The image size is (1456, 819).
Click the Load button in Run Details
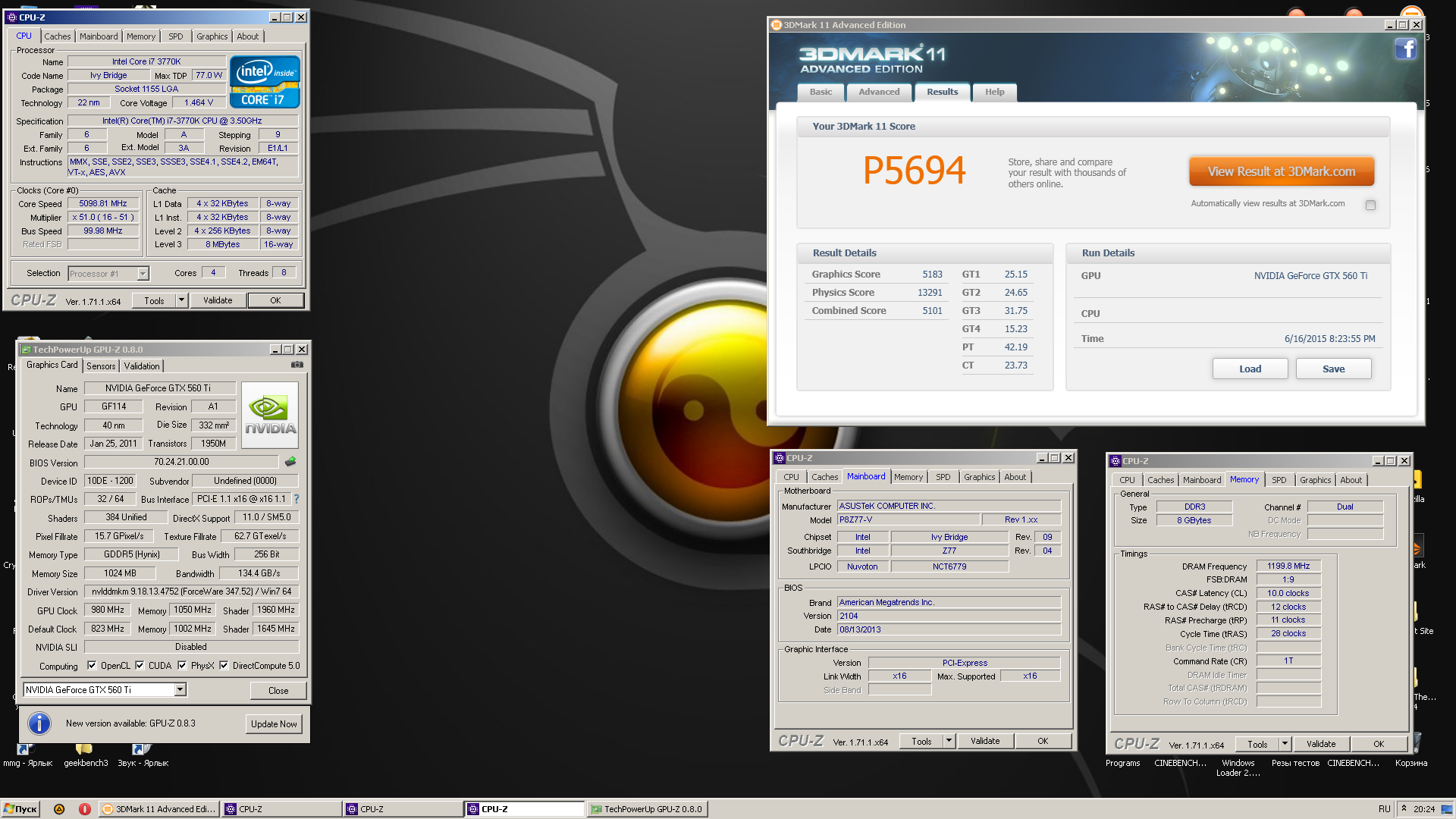pyautogui.click(x=1250, y=369)
